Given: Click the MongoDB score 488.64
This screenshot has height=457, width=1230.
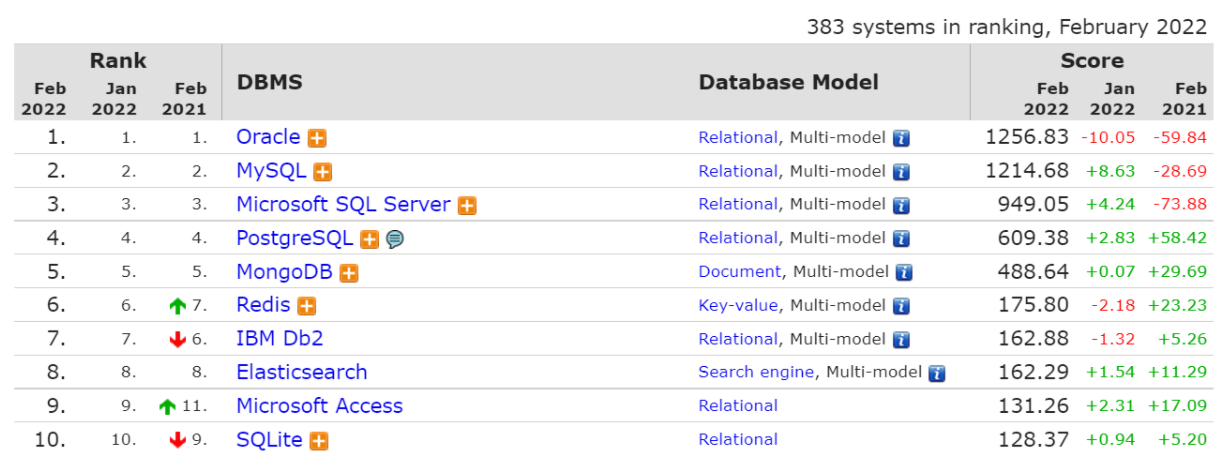Looking at the screenshot, I should [1033, 272].
